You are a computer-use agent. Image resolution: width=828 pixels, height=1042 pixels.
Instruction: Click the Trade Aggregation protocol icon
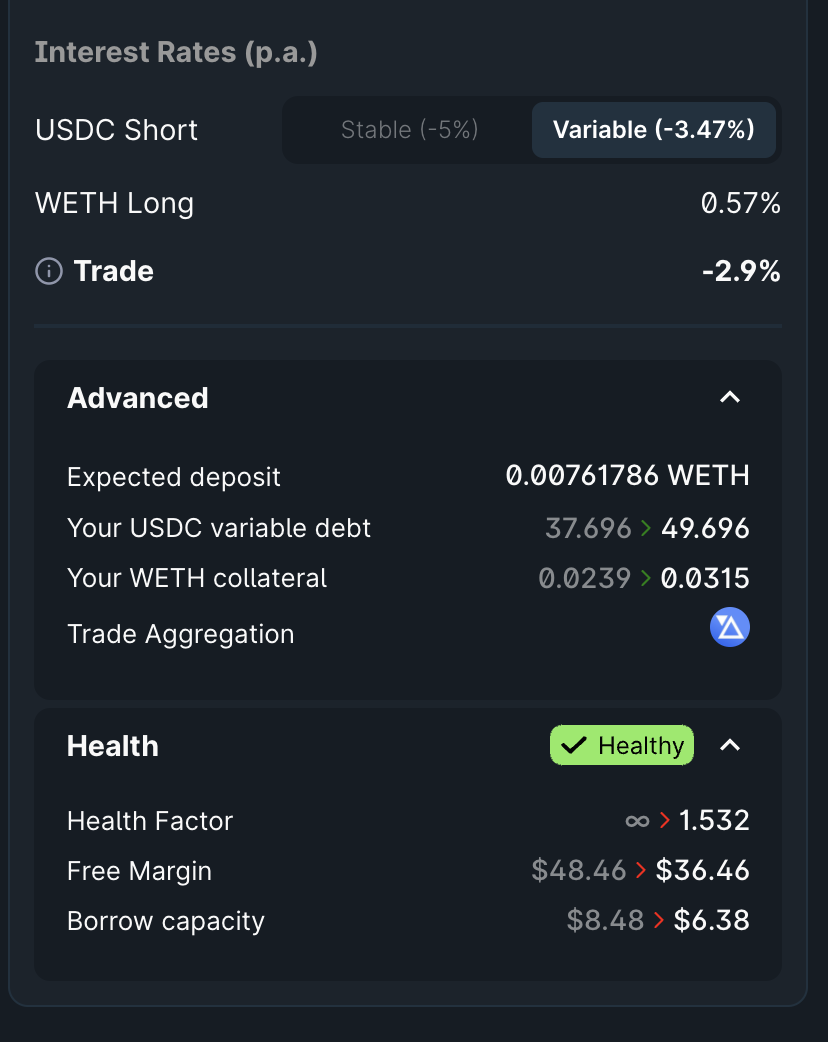(x=730, y=627)
